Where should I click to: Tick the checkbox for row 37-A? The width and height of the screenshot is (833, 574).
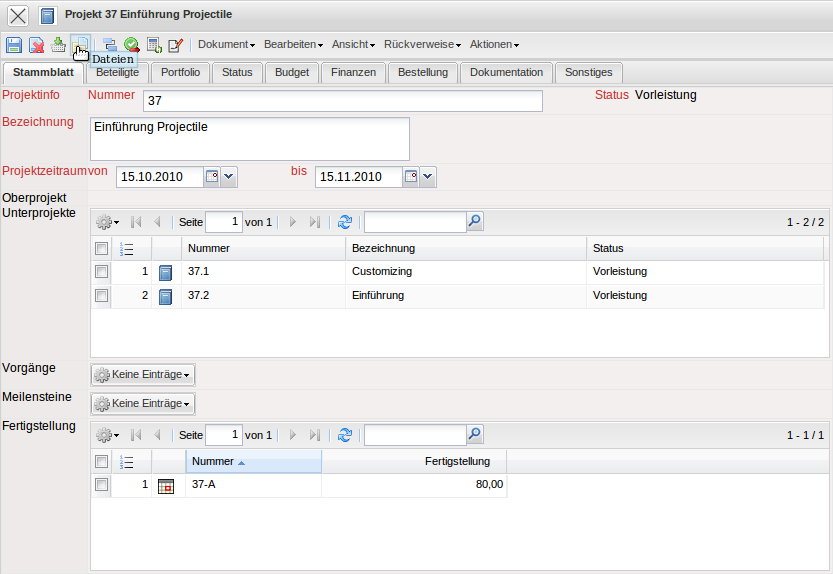point(101,484)
